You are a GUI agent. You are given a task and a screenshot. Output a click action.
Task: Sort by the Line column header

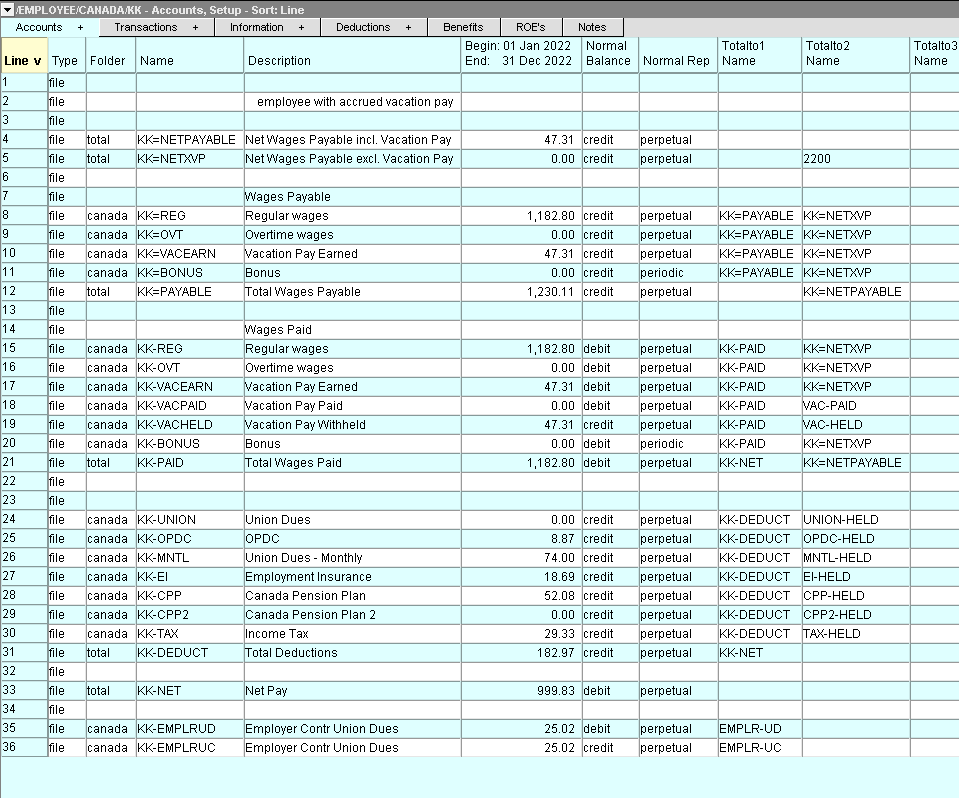pyautogui.click(x=23, y=61)
